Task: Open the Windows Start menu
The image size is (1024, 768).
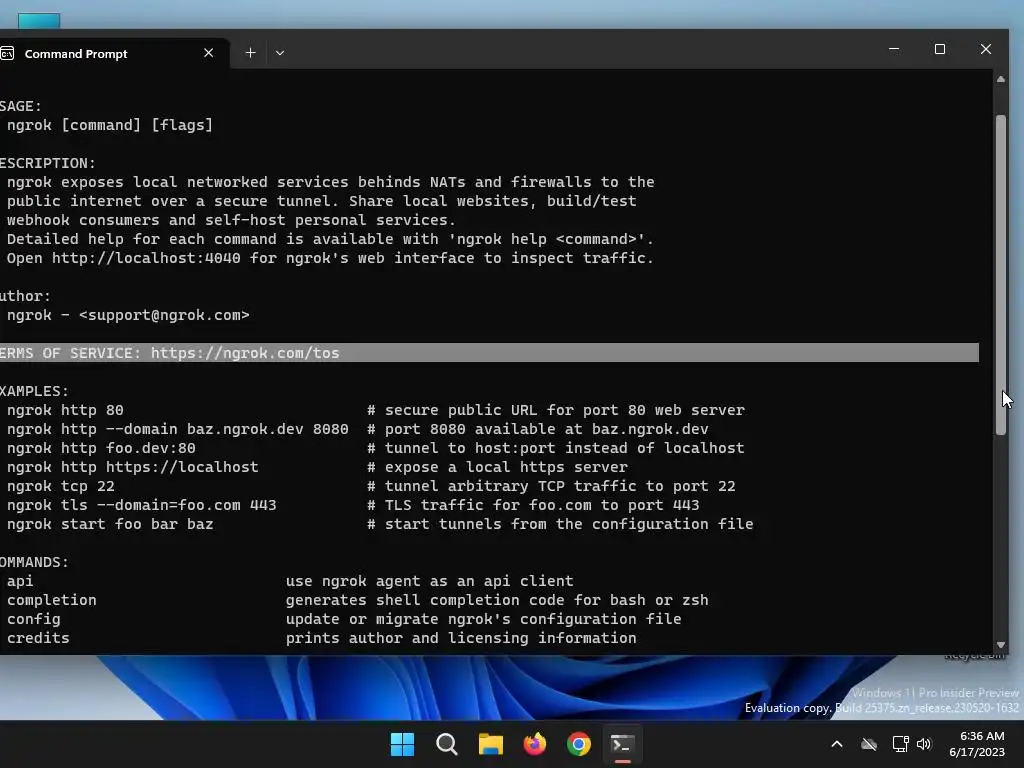Action: [402, 744]
